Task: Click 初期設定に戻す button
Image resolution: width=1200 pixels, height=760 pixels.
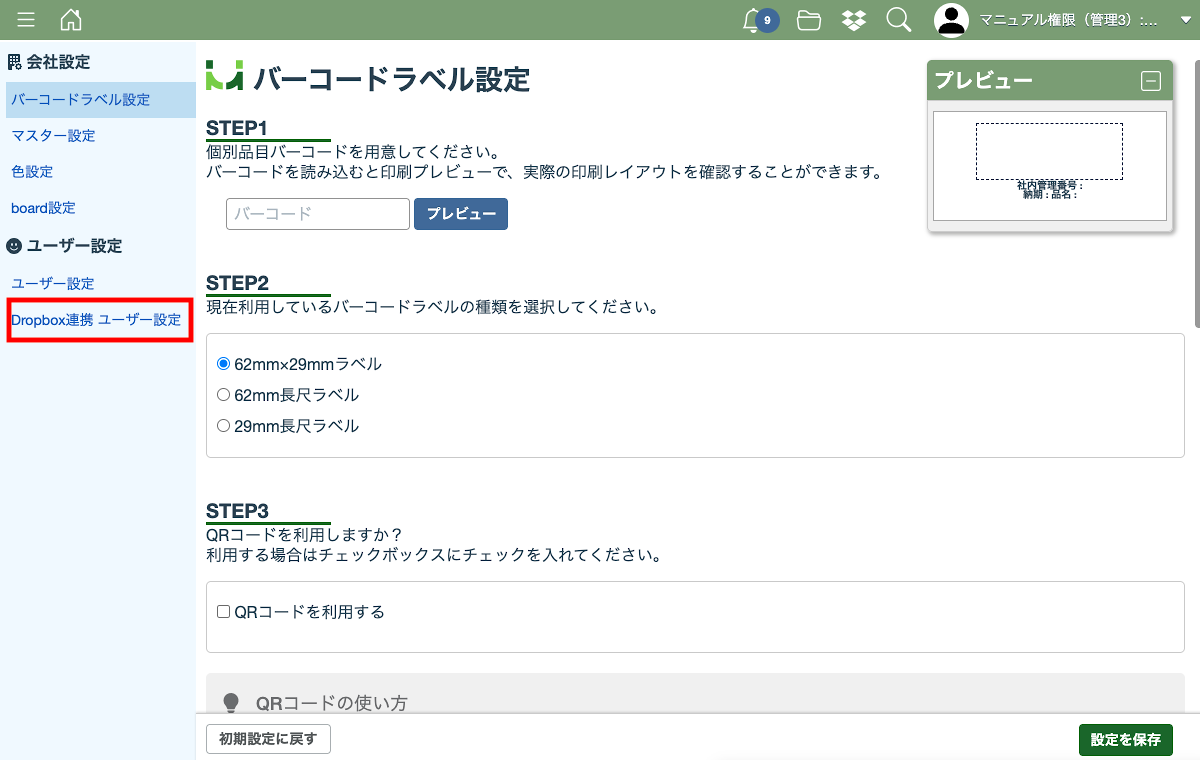Action: 268,739
